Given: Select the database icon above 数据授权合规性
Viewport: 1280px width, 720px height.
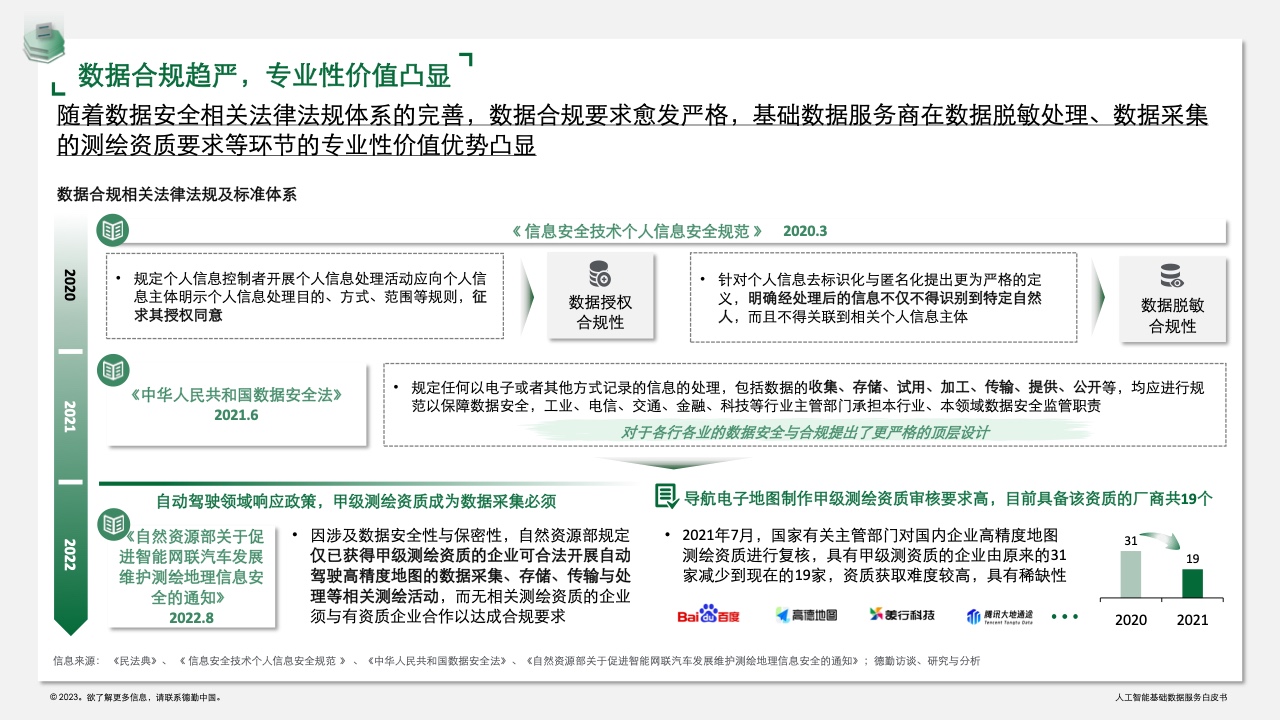Looking at the screenshot, I should [600, 274].
